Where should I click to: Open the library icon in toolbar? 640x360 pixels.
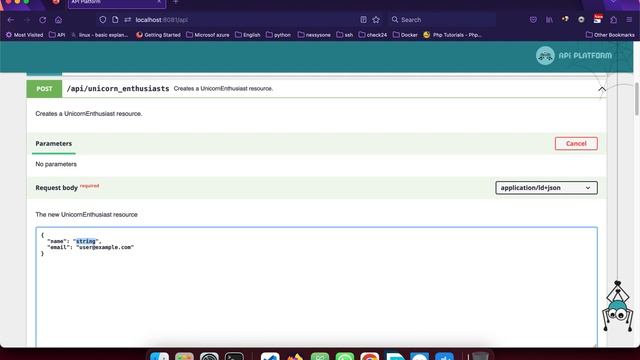tap(549, 20)
